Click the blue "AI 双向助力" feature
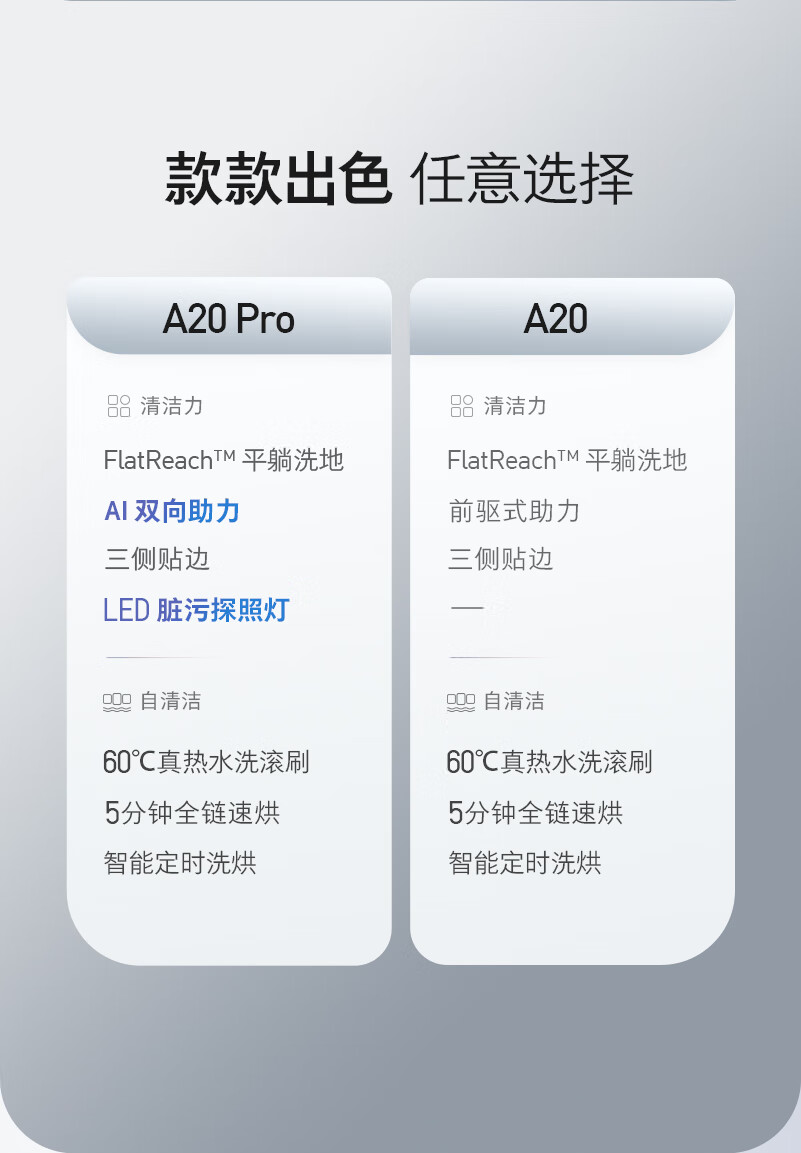 pos(172,511)
